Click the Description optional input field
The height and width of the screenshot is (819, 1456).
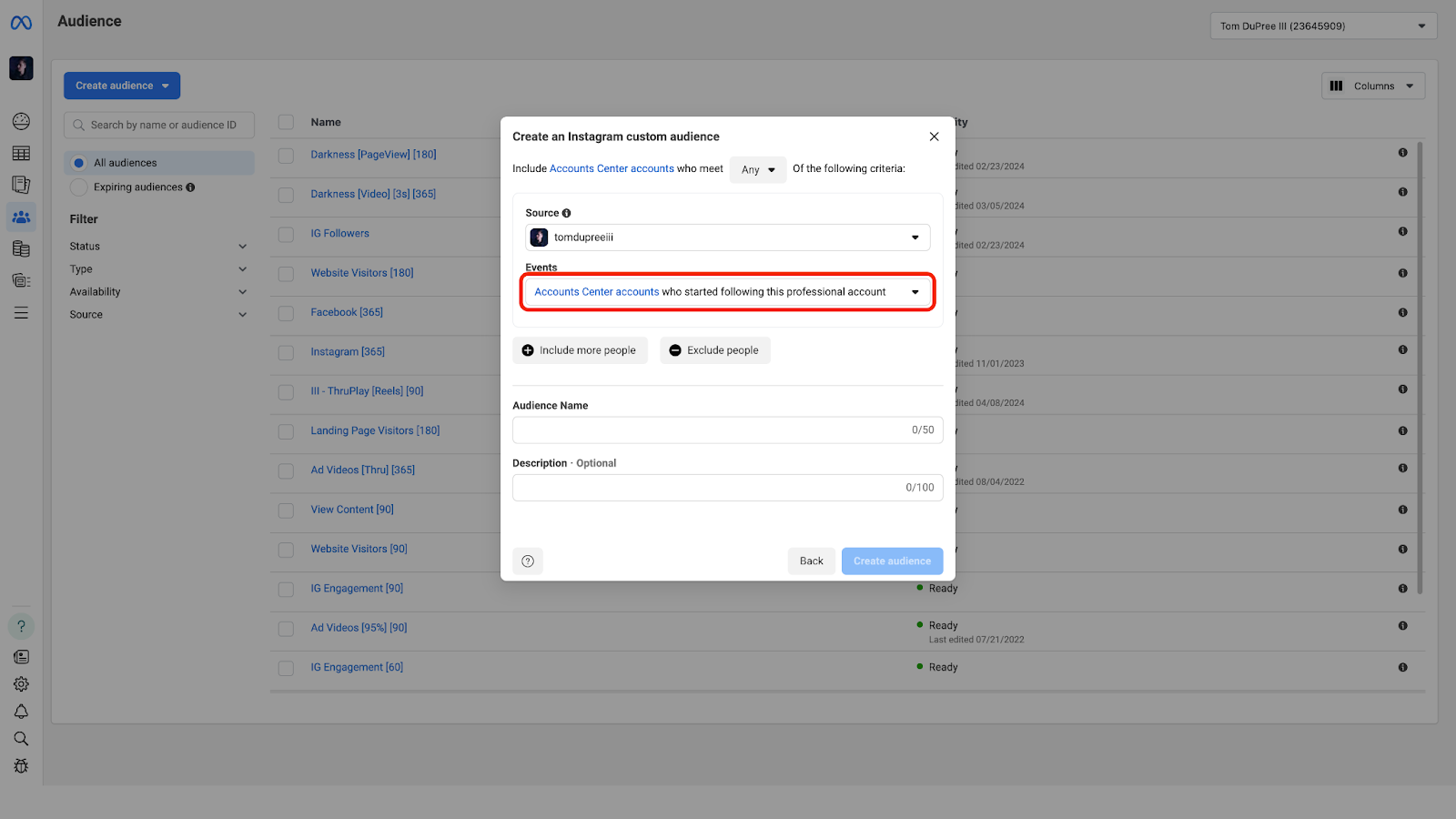coord(728,488)
